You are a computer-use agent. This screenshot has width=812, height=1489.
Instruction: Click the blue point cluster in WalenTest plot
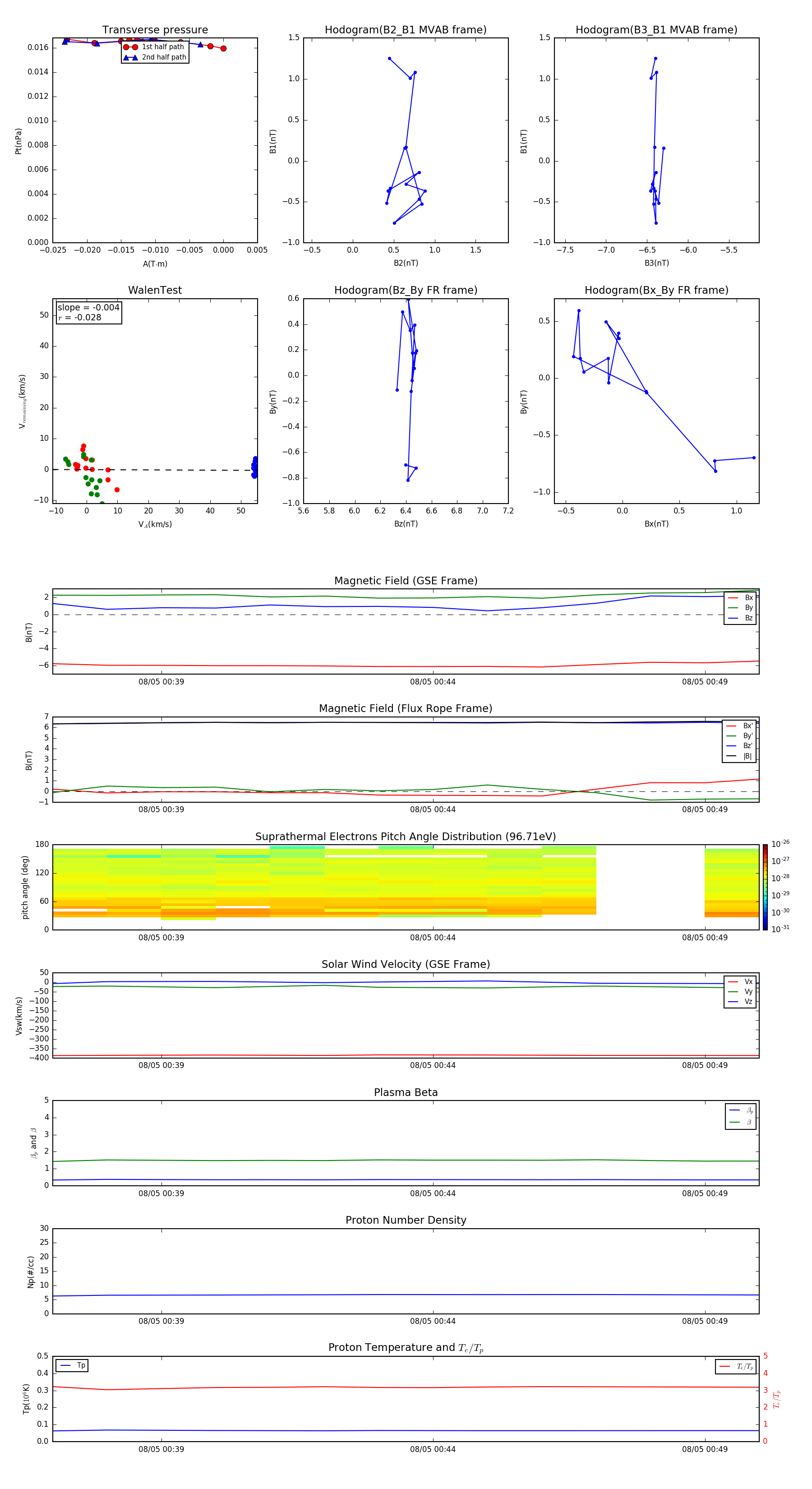[x=254, y=467]
